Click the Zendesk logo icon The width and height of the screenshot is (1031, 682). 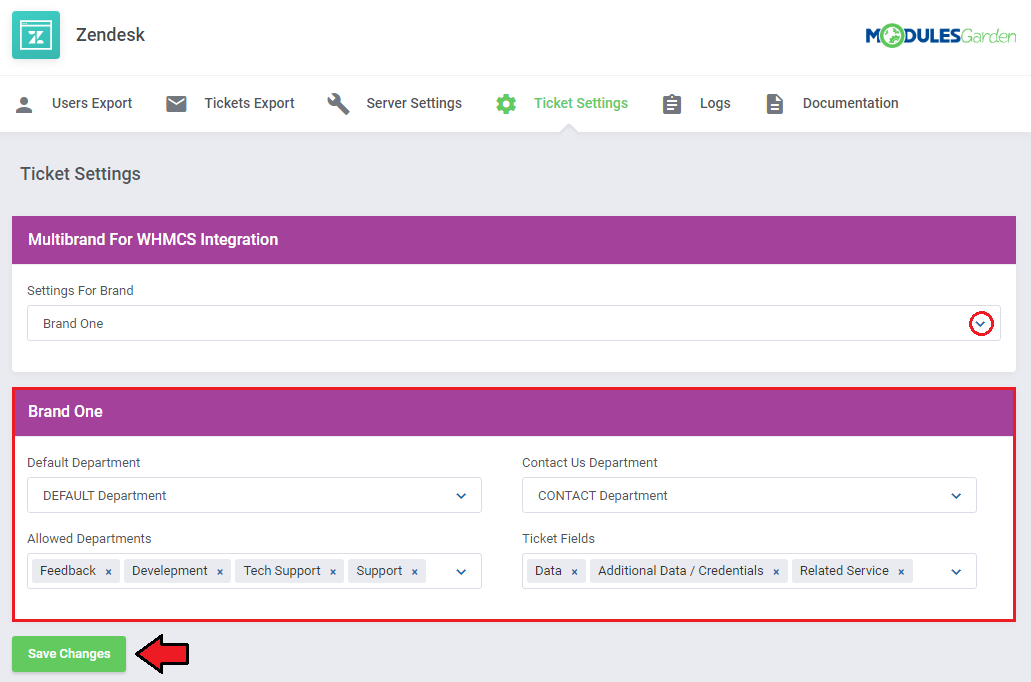pos(36,35)
